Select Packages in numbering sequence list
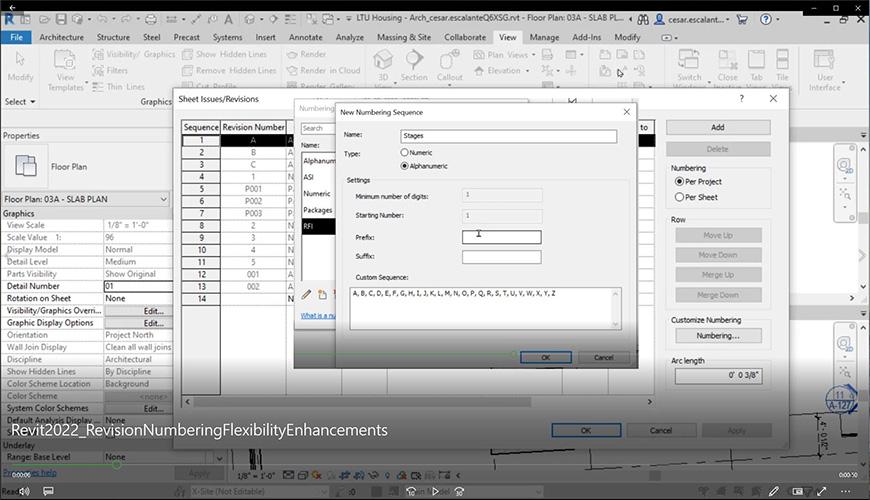The height and width of the screenshot is (500, 870). (318, 210)
